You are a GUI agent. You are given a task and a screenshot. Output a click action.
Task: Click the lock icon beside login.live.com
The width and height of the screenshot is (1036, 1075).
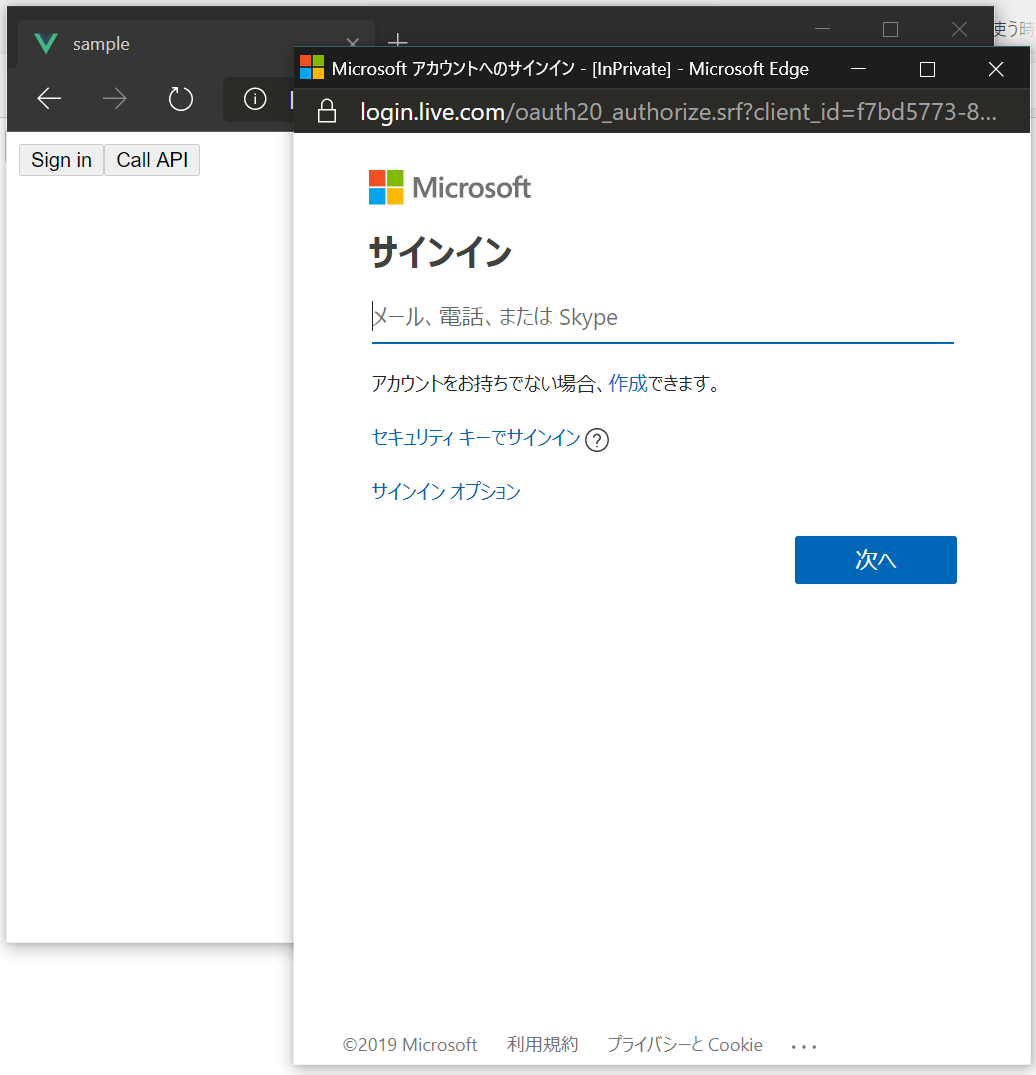pyautogui.click(x=326, y=111)
